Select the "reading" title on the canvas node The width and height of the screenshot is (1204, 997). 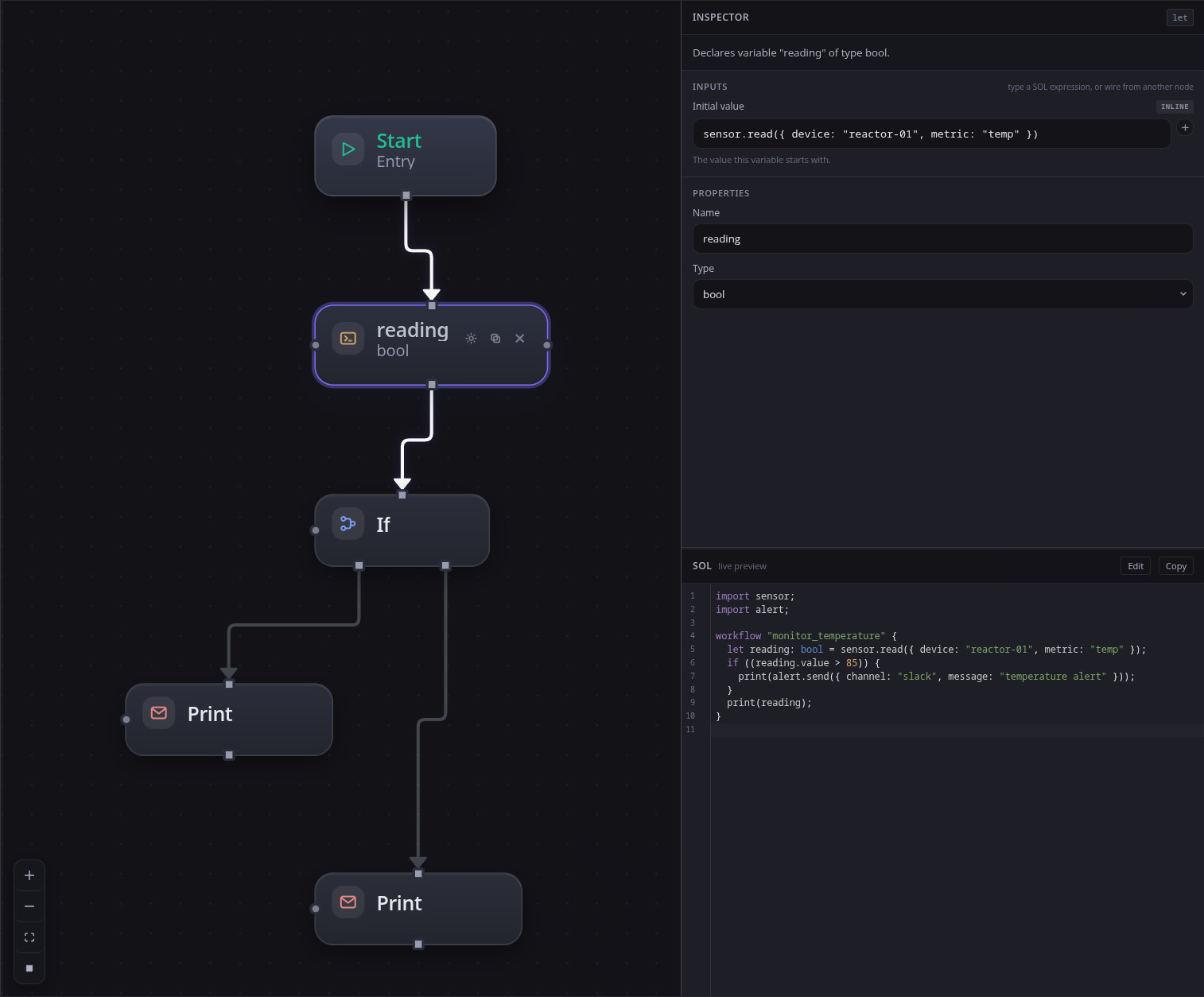(413, 330)
